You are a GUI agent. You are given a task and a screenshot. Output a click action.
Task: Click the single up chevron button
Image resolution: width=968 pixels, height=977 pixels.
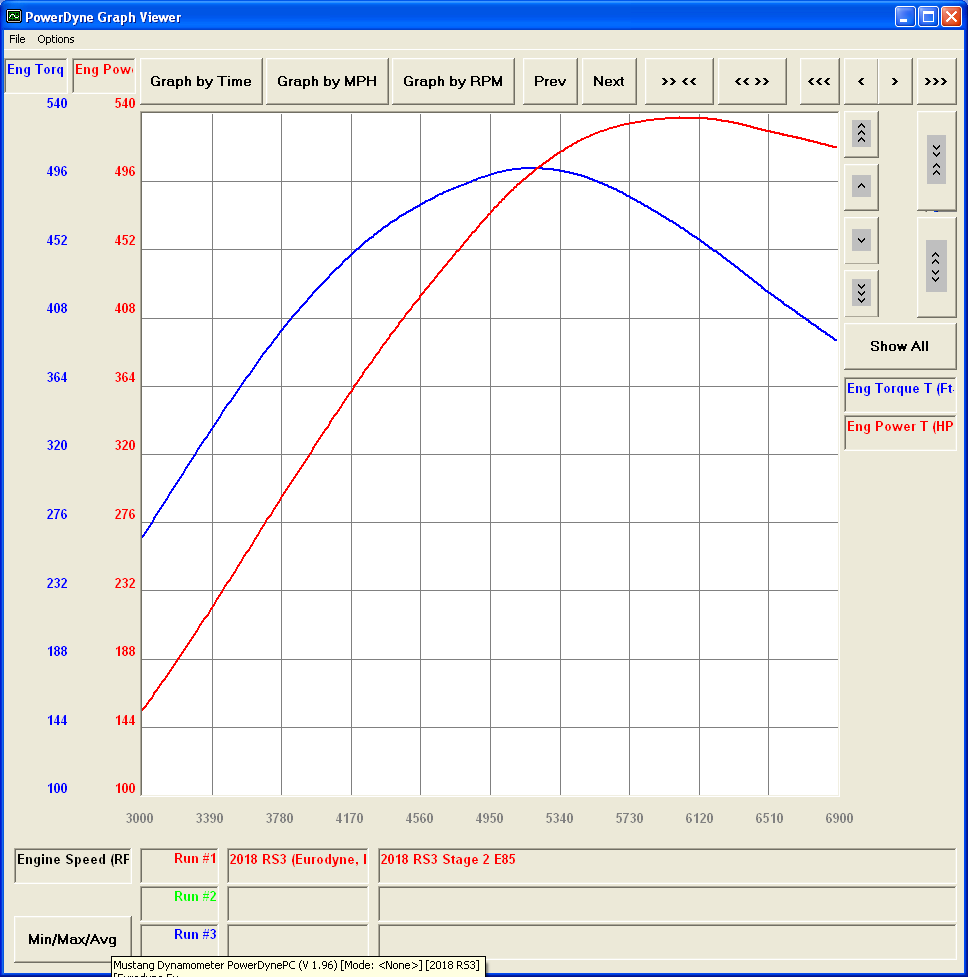pos(862,186)
